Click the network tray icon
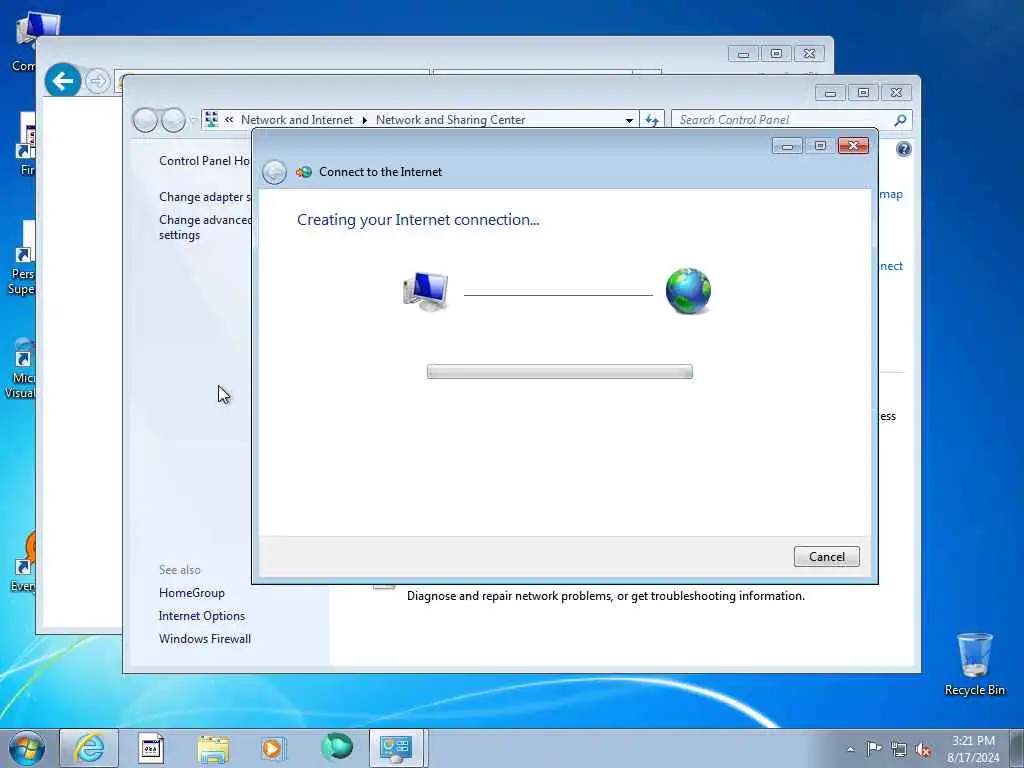This screenshot has height=768, width=1024. [899, 750]
